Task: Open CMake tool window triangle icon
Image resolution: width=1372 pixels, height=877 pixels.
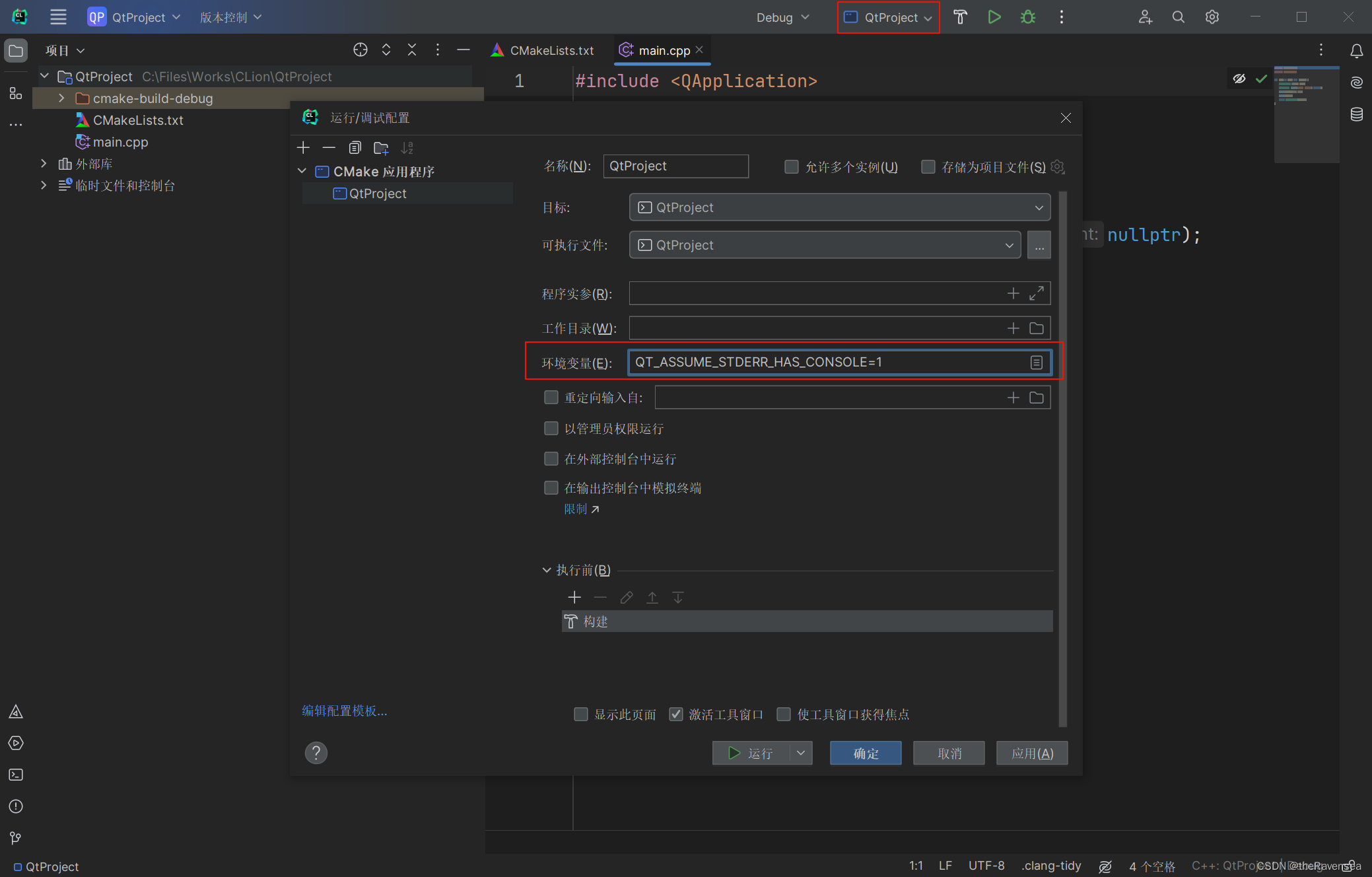Action: [16, 711]
